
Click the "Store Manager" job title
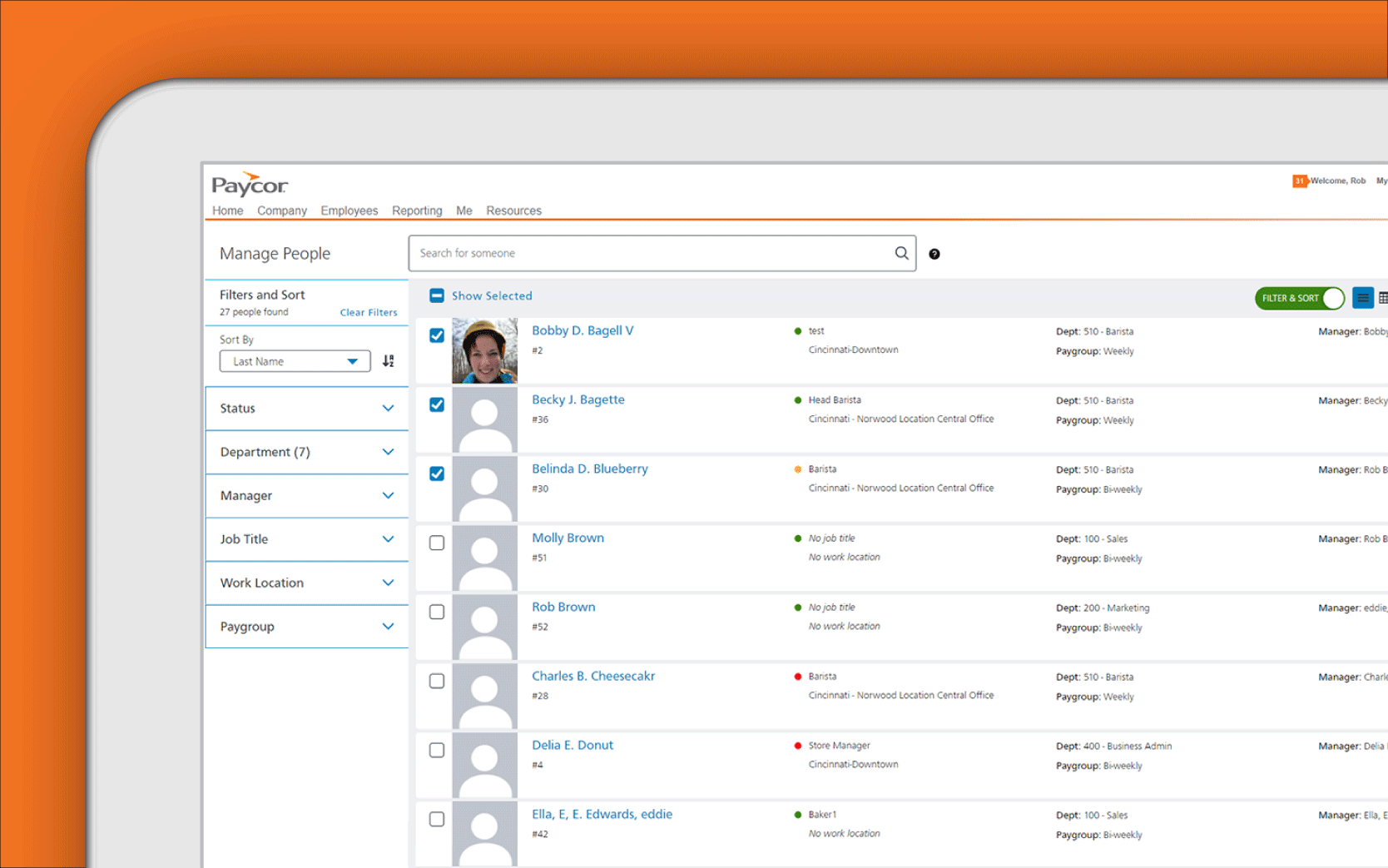coord(840,746)
